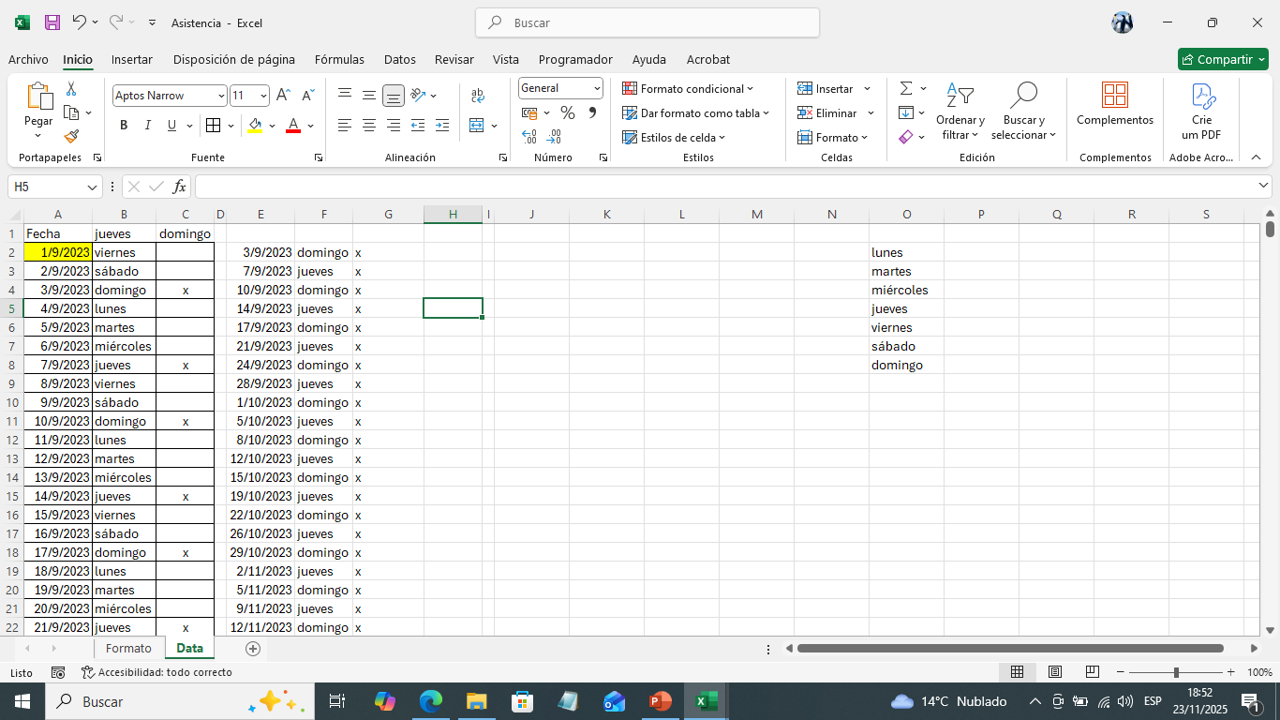Click the horizontal scrollbar
Viewport: 1280px width, 720px height.
point(1011,648)
